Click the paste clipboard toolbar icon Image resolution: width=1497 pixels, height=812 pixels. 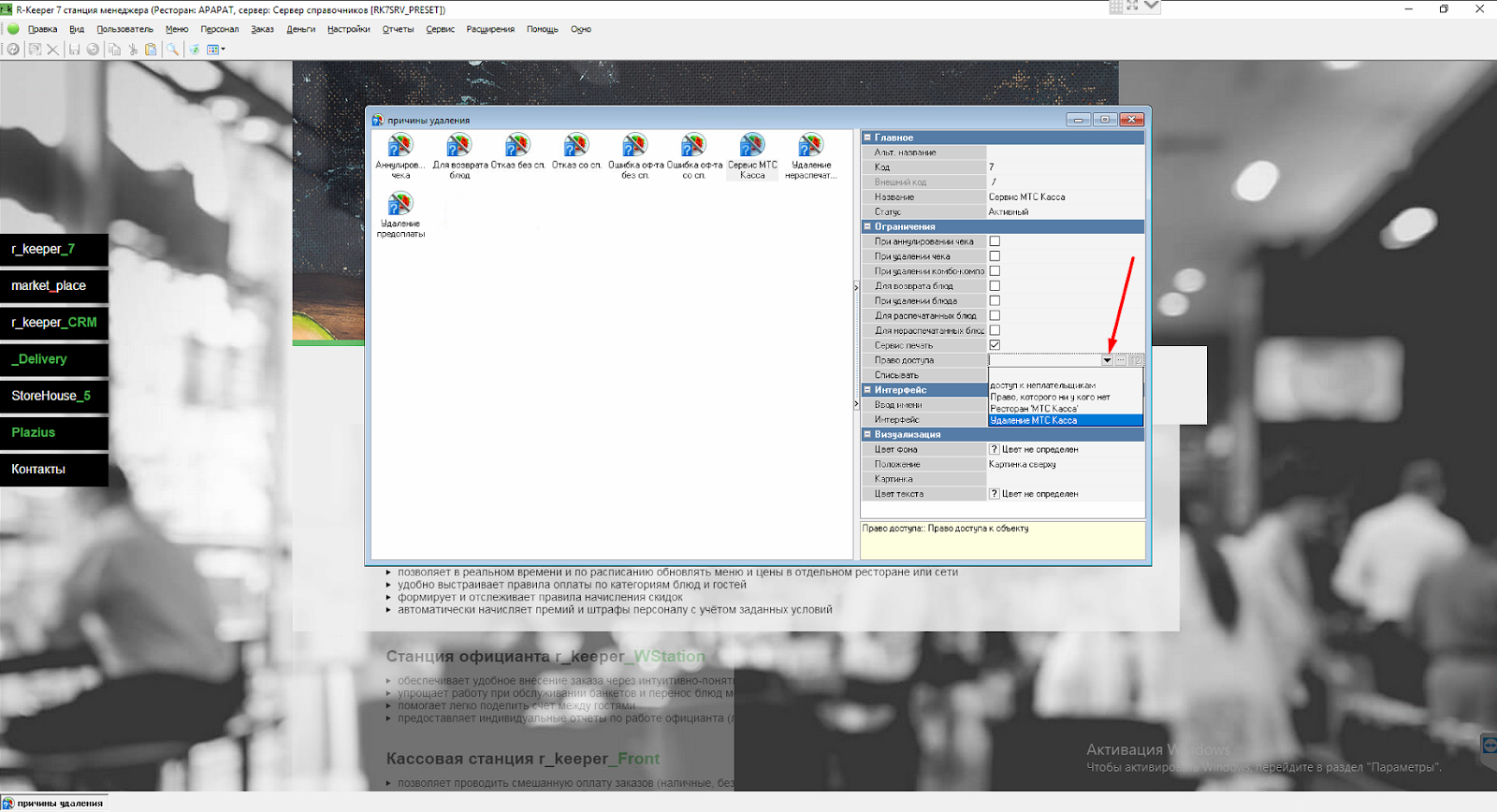tap(151, 50)
